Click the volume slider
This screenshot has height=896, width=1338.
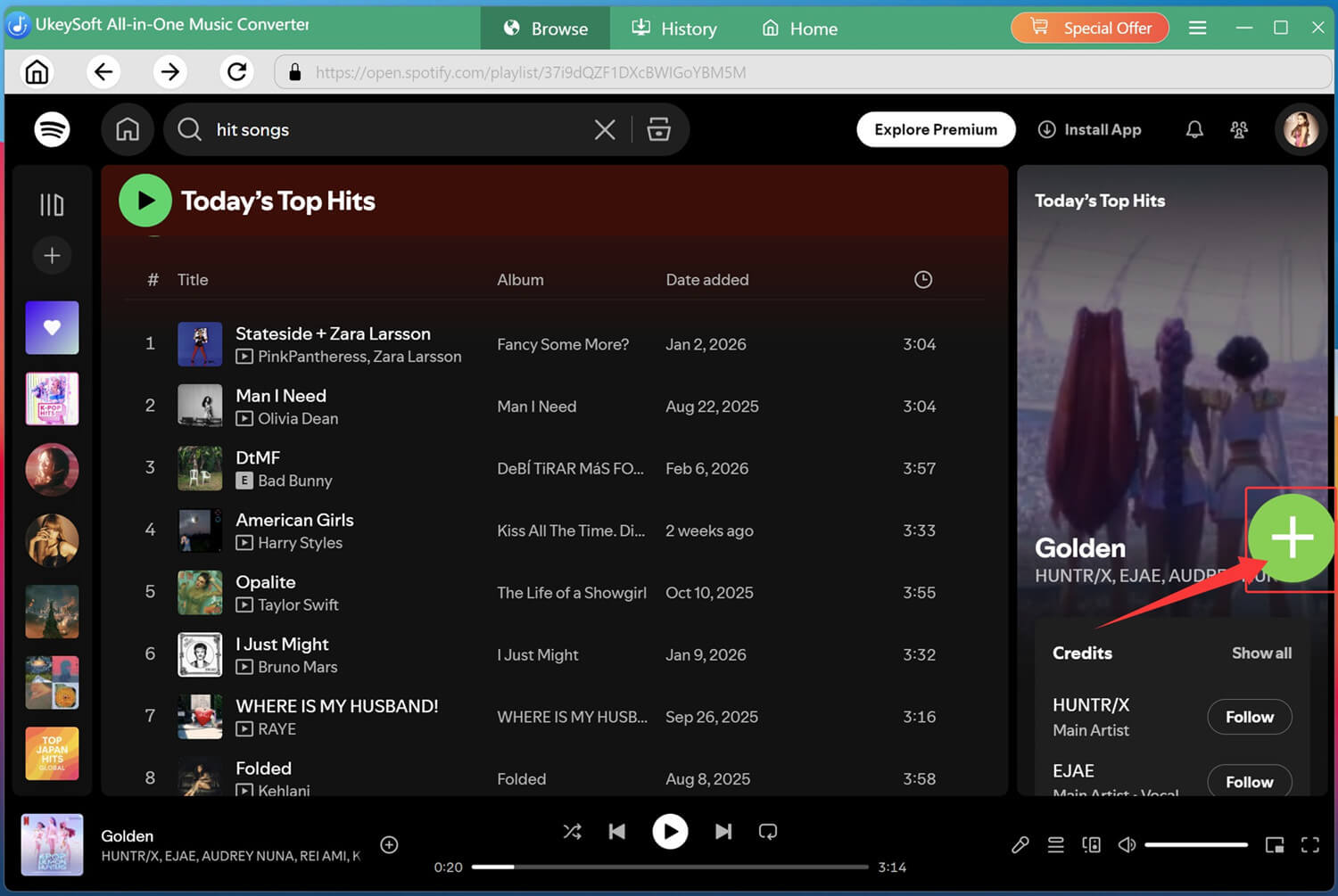1195,844
